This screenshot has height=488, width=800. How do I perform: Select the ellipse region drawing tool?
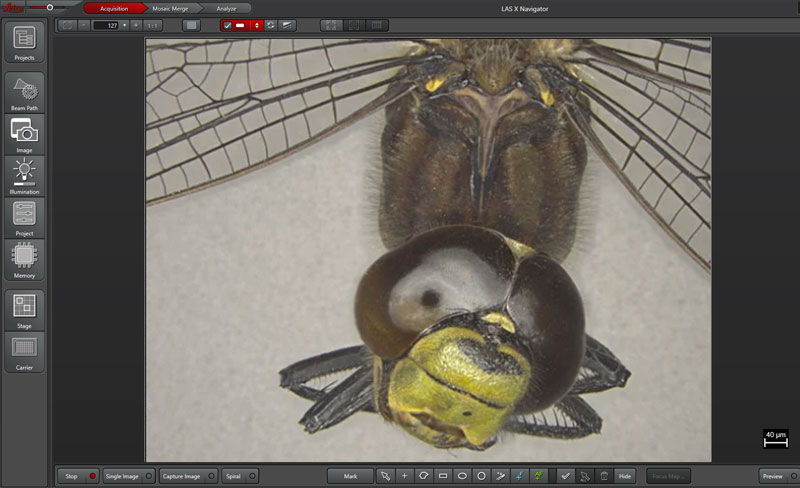462,476
